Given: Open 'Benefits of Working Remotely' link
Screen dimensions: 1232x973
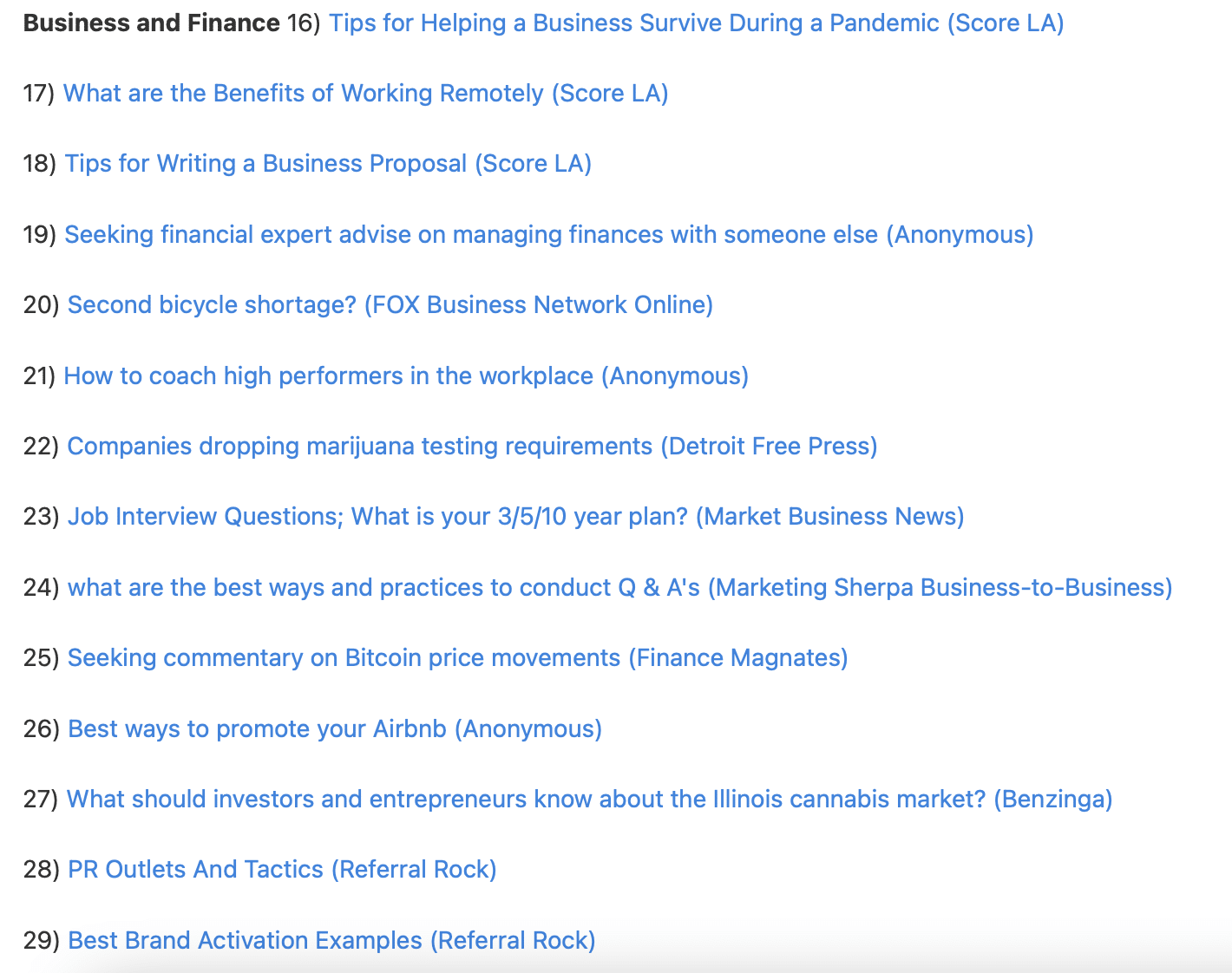Looking at the screenshot, I should pyautogui.click(x=365, y=94).
